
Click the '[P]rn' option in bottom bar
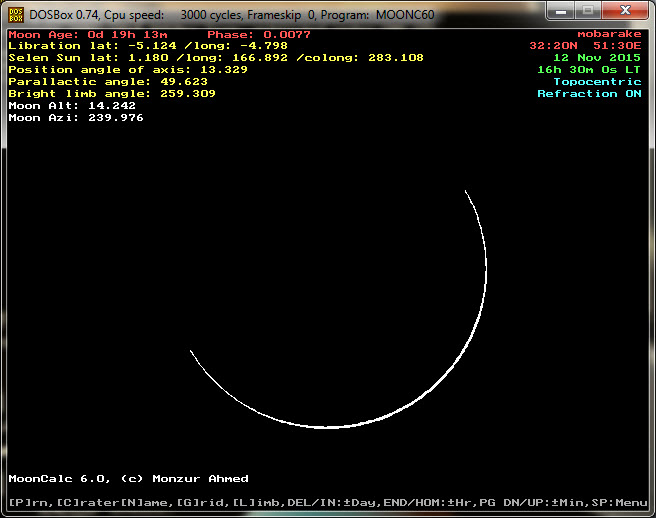tap(28, 503)
